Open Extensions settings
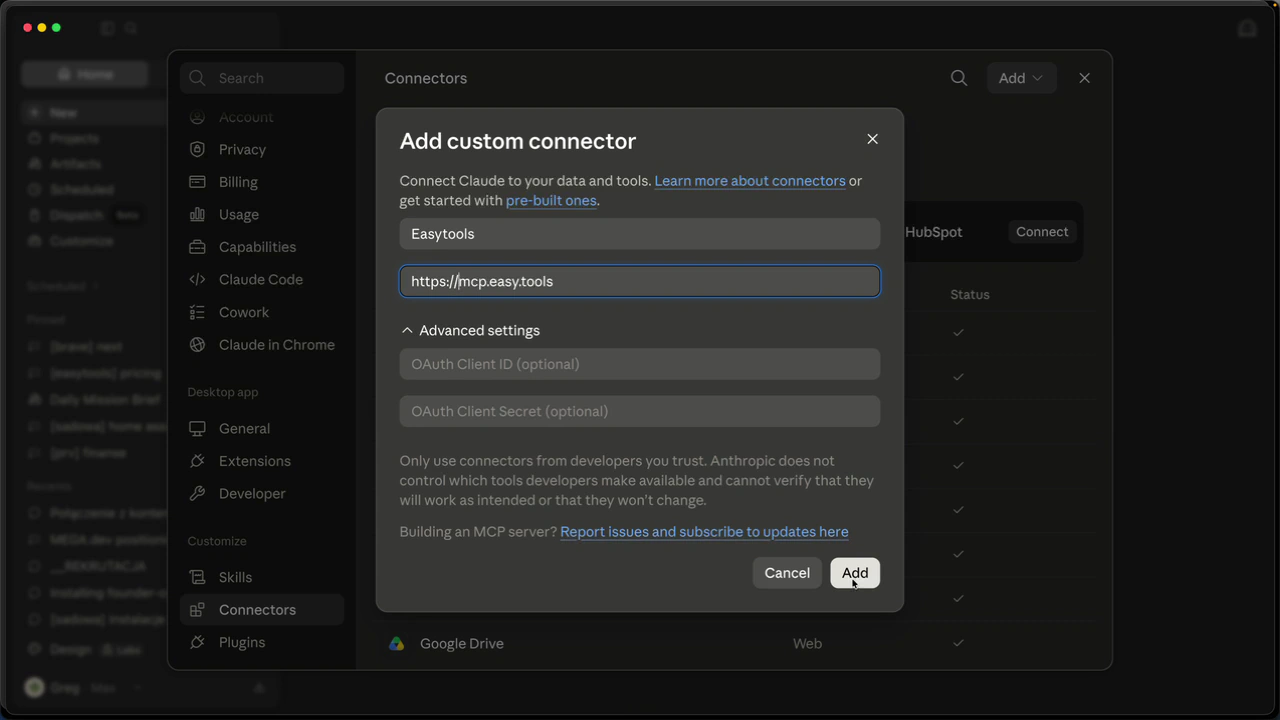The width and height of the screenshot is (1280, 720). point(263,461)
